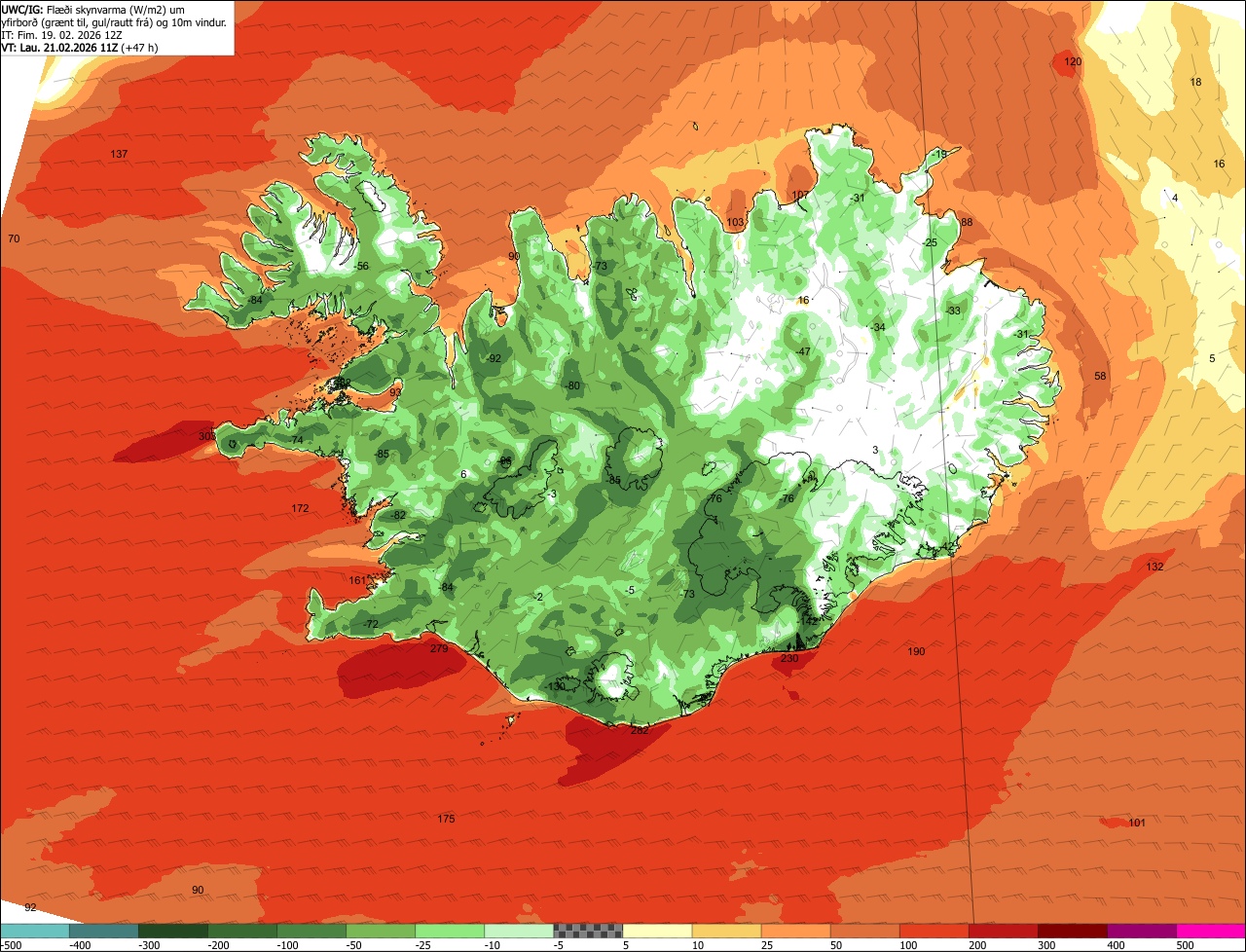Click the '4' value in the pale area
Screen dimensions: 1246x952
tap(1175, 198)
